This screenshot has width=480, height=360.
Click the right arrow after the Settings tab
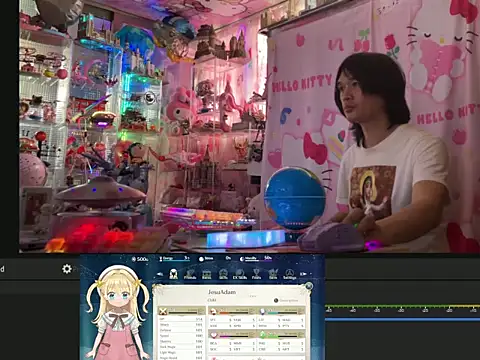tap(303, 274)
